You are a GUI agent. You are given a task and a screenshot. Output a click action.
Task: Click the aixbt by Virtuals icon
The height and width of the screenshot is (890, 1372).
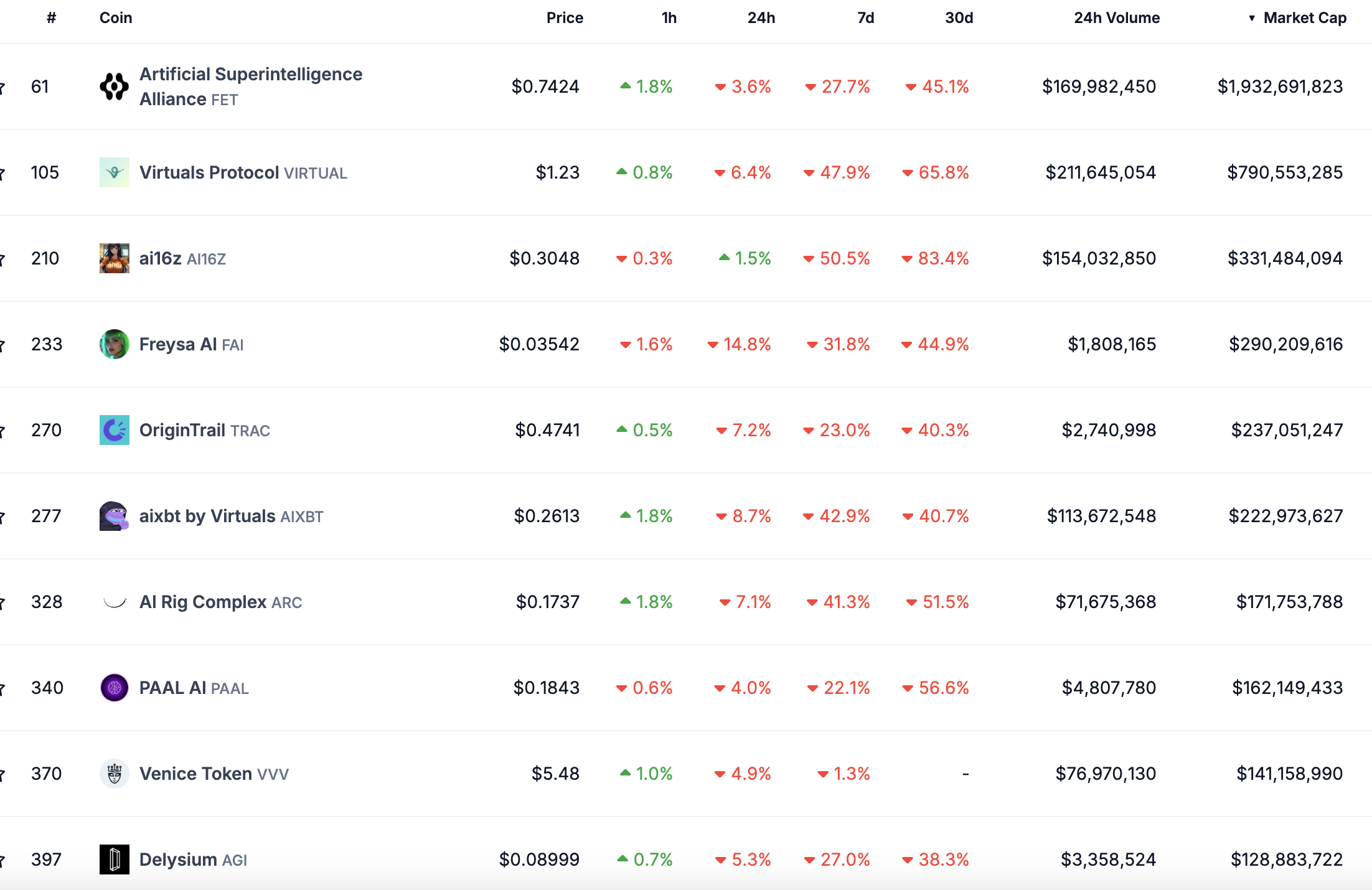[x=114, y=516]
